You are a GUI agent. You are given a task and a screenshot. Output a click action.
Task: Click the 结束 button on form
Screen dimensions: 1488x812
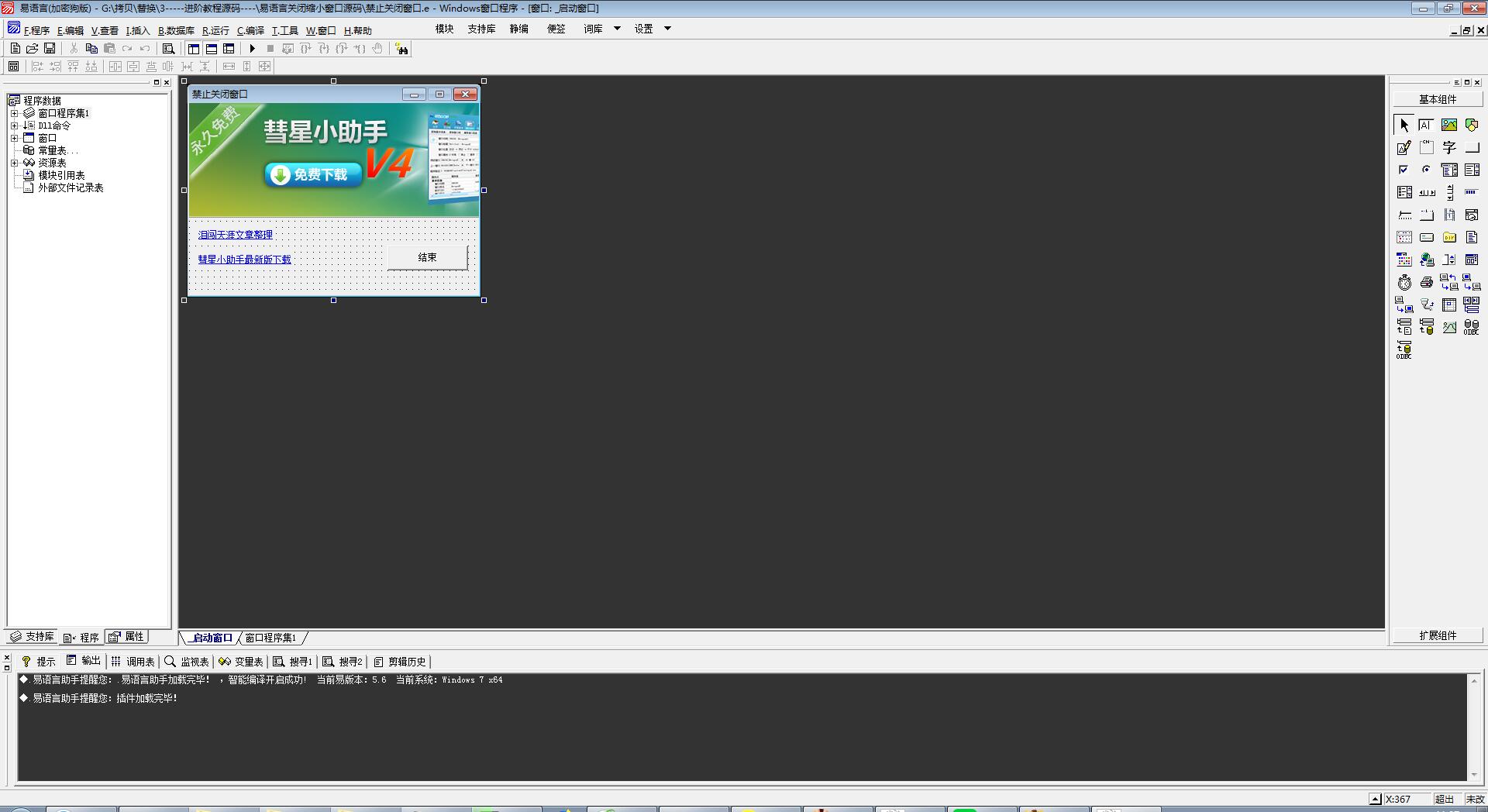coord(427,257)
